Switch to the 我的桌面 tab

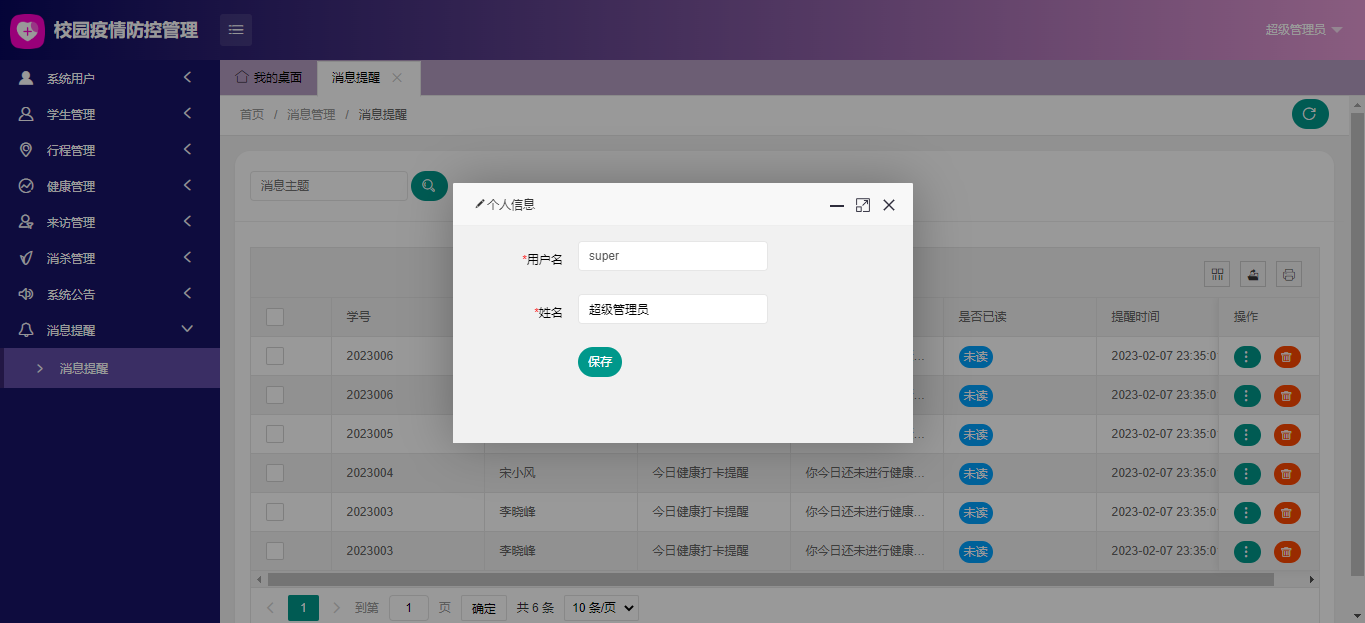coord(269,78)
